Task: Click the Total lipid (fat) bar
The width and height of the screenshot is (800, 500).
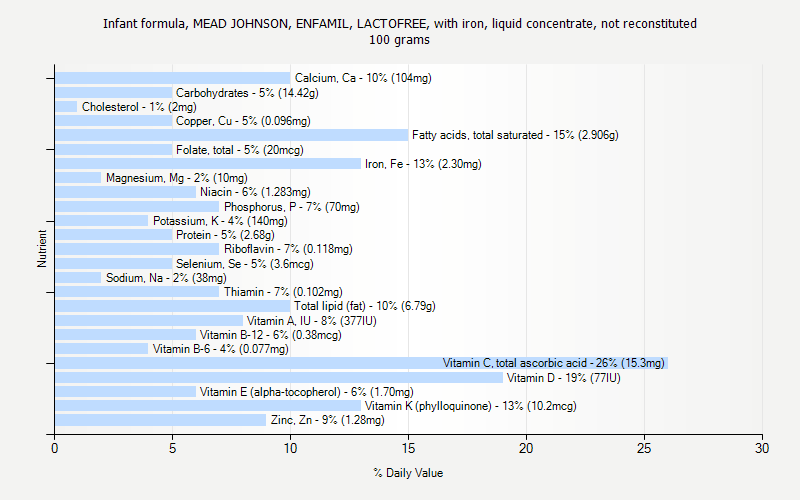Action: pyautogui.click(x=172, y=306)
